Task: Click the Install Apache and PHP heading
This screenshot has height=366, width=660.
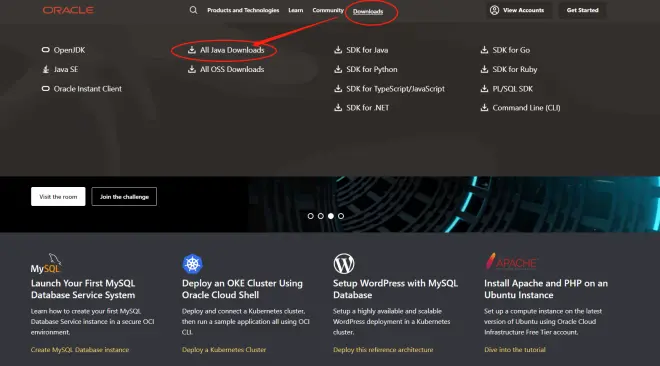Action: tap(546, 289)
